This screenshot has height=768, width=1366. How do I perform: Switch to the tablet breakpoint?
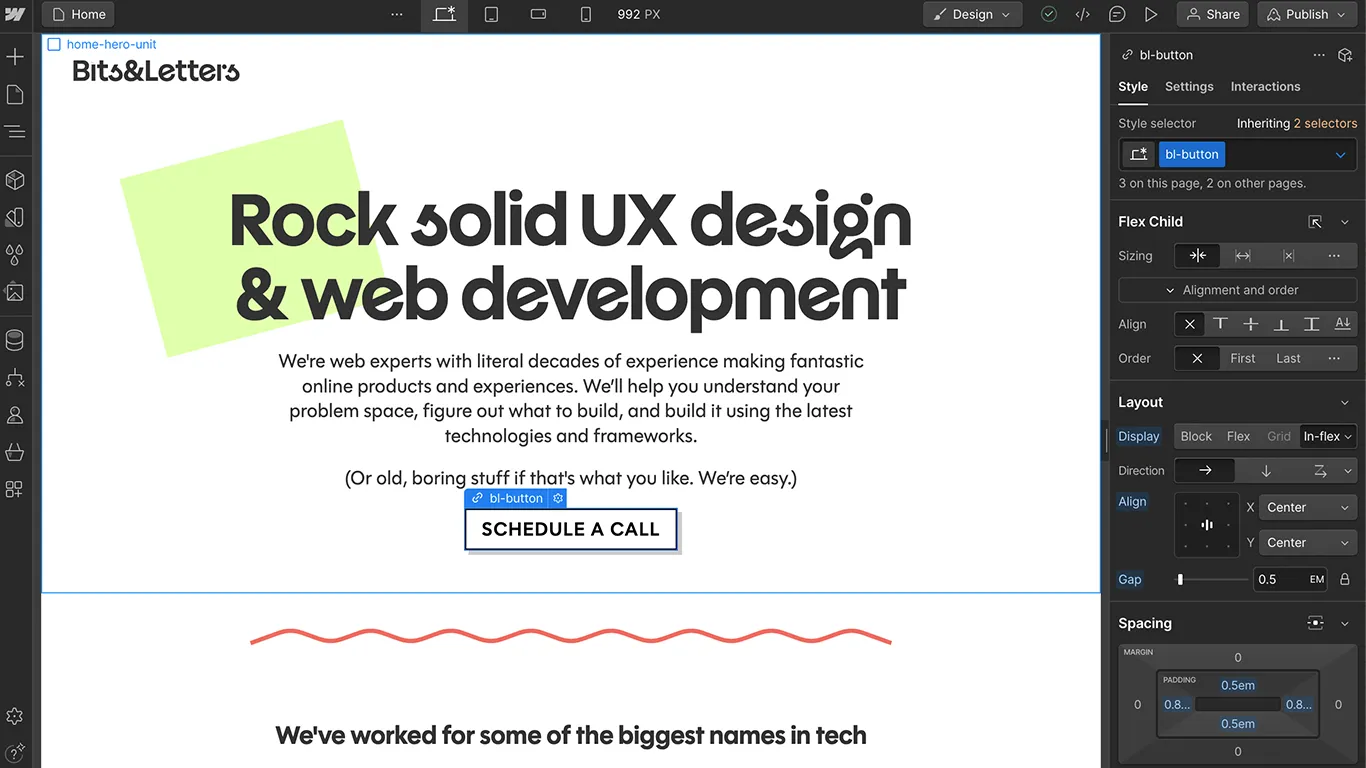(491, 14)
